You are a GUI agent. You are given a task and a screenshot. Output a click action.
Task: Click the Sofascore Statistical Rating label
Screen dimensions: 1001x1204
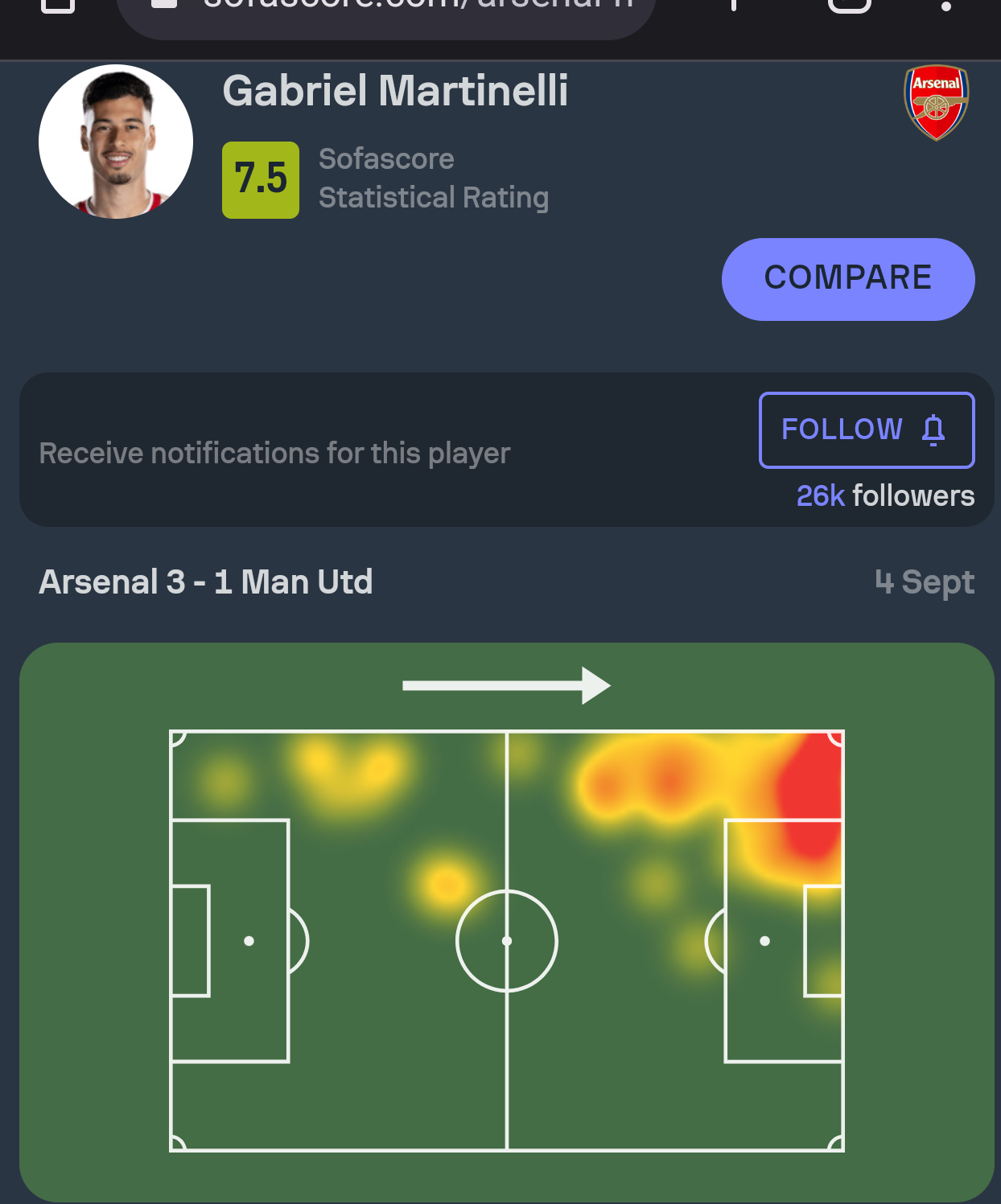point(433,178)
